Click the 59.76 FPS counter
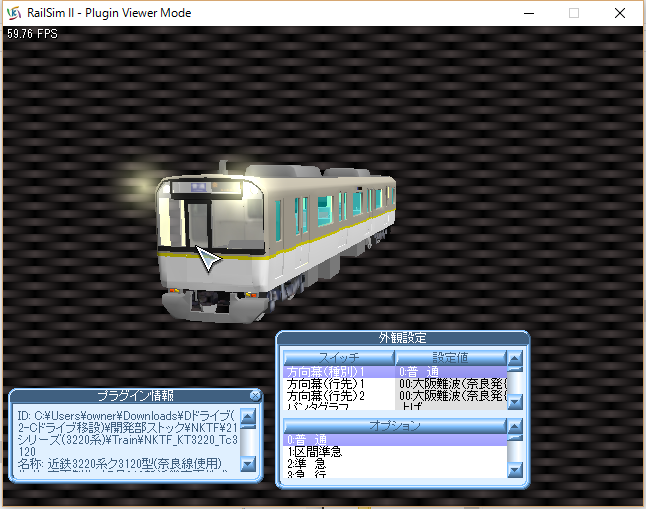 (32, 34)
